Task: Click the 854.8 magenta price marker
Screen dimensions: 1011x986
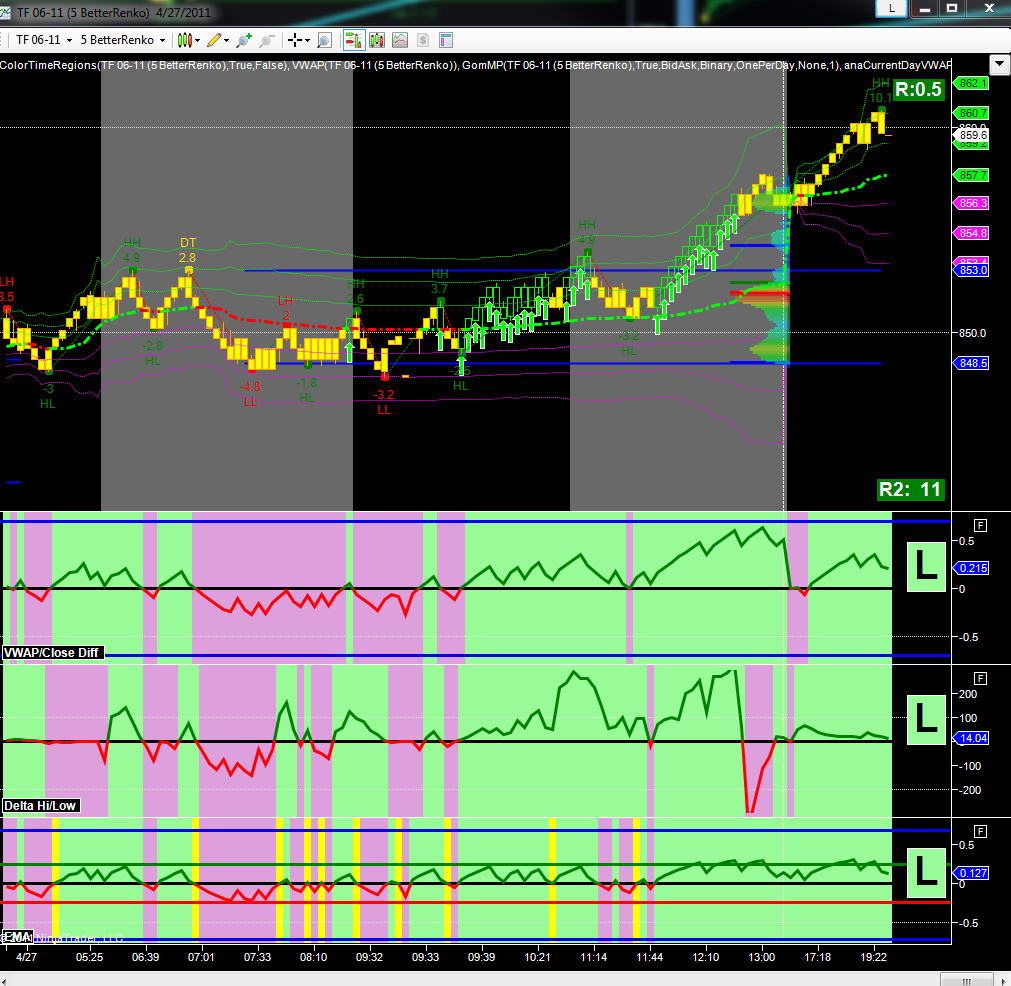Action: [x=972, y=233]
